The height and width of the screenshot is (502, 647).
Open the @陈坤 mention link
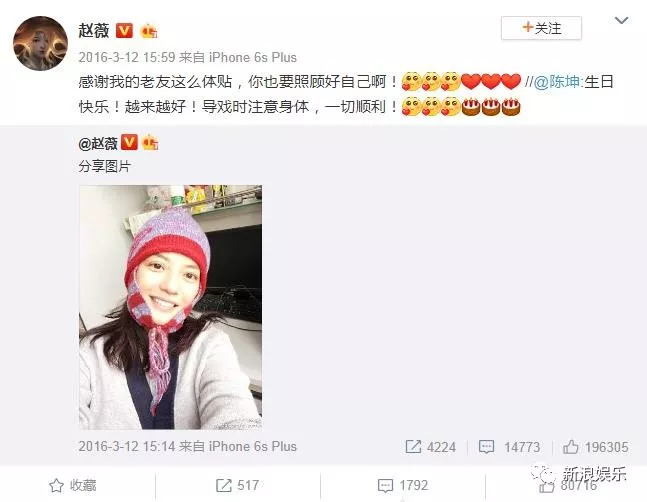[x=558, y=82]
